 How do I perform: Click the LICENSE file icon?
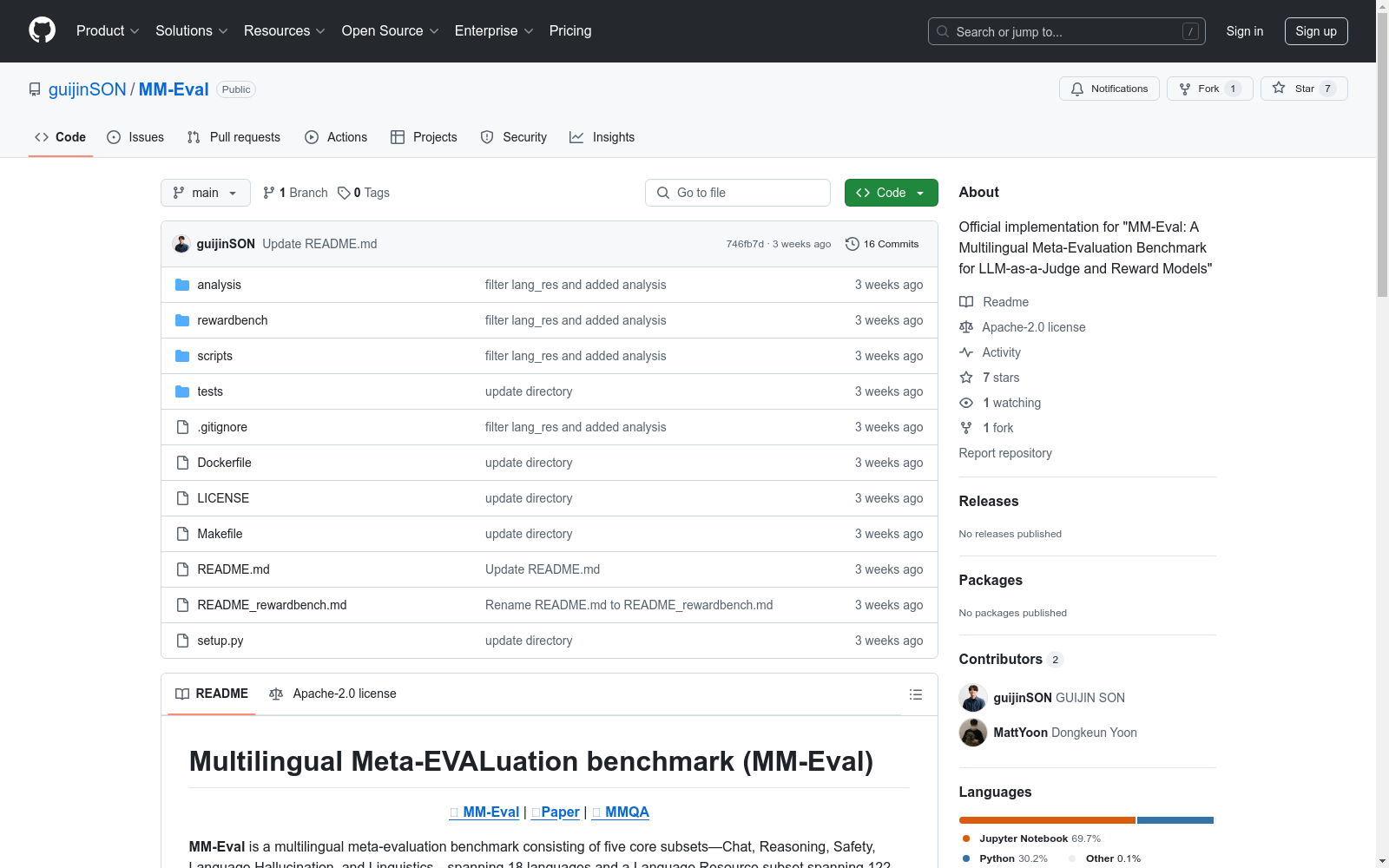tap(182, 498)
